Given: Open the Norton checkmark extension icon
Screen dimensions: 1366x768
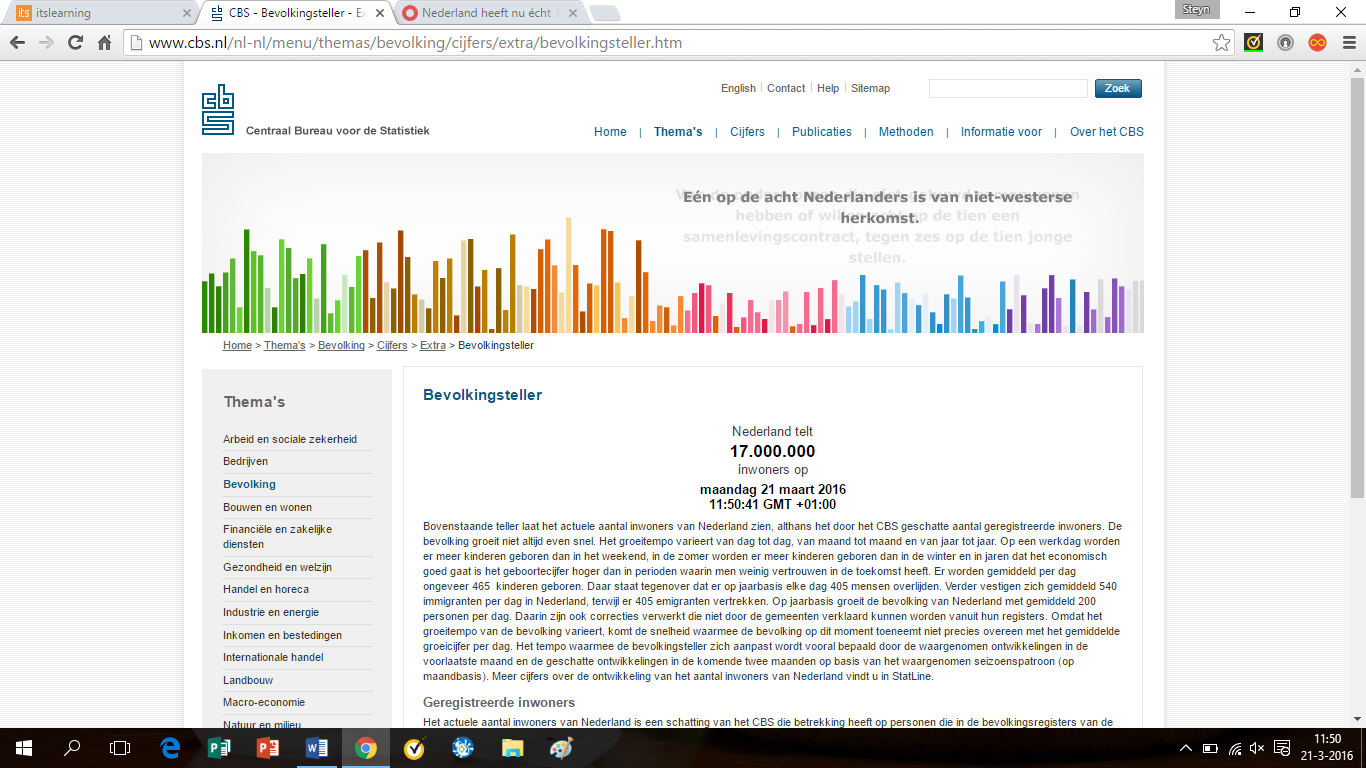Looking at the screenshot, I should (x=1253, y=43).
